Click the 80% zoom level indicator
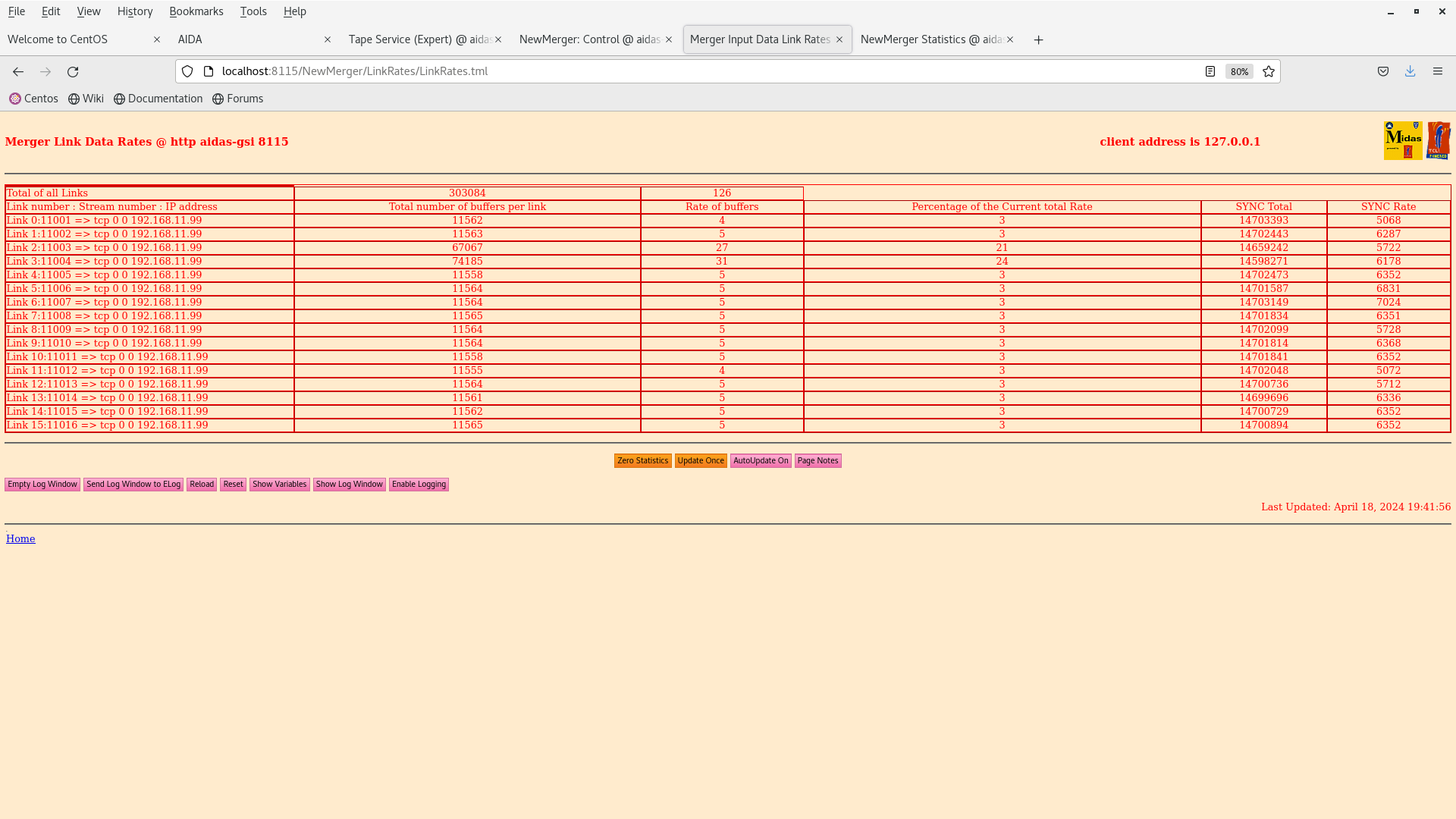 point(1239,71)
